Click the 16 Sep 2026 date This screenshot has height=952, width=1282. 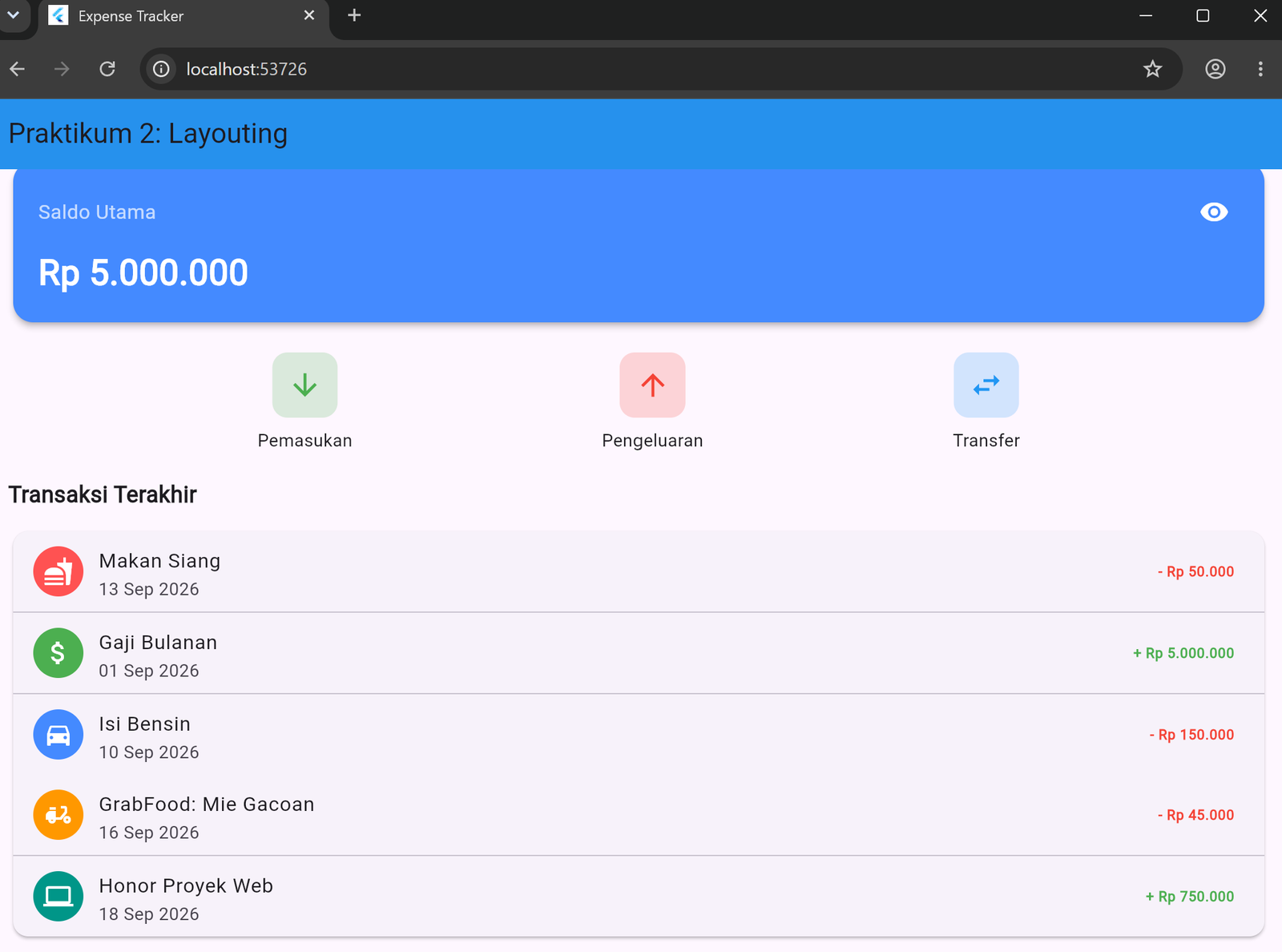tap(149, 833)
